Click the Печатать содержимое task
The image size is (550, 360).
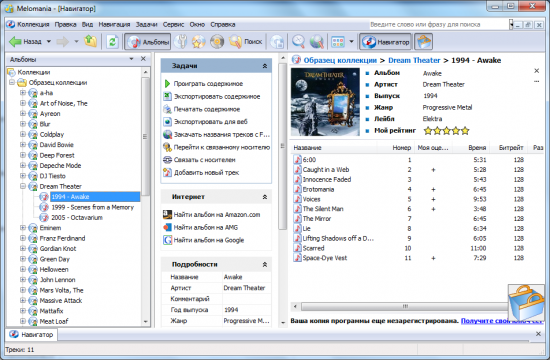click(x=202, y=109)
